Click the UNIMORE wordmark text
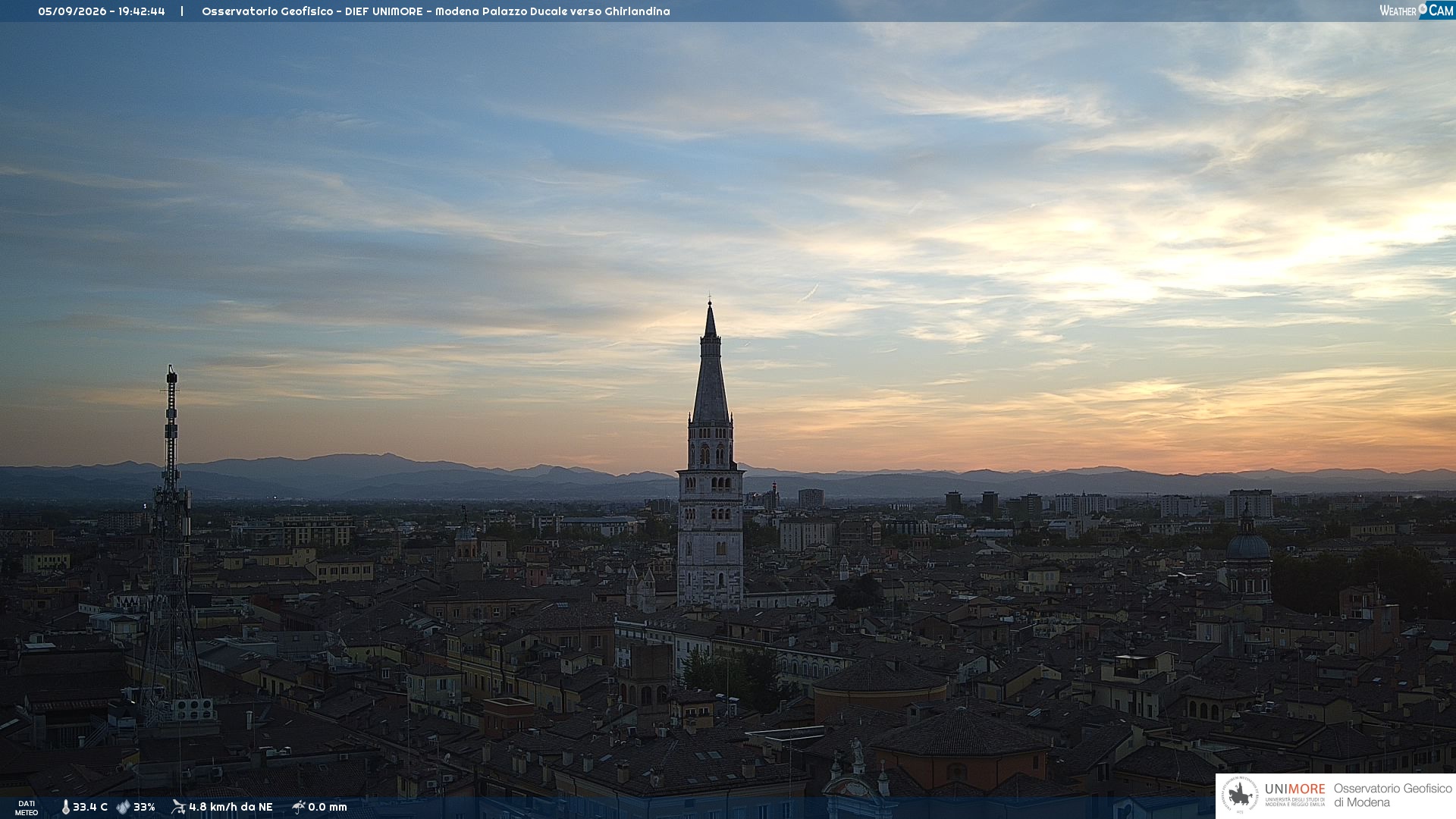This screenshot has width=1456, height=819. point(1295,789)
